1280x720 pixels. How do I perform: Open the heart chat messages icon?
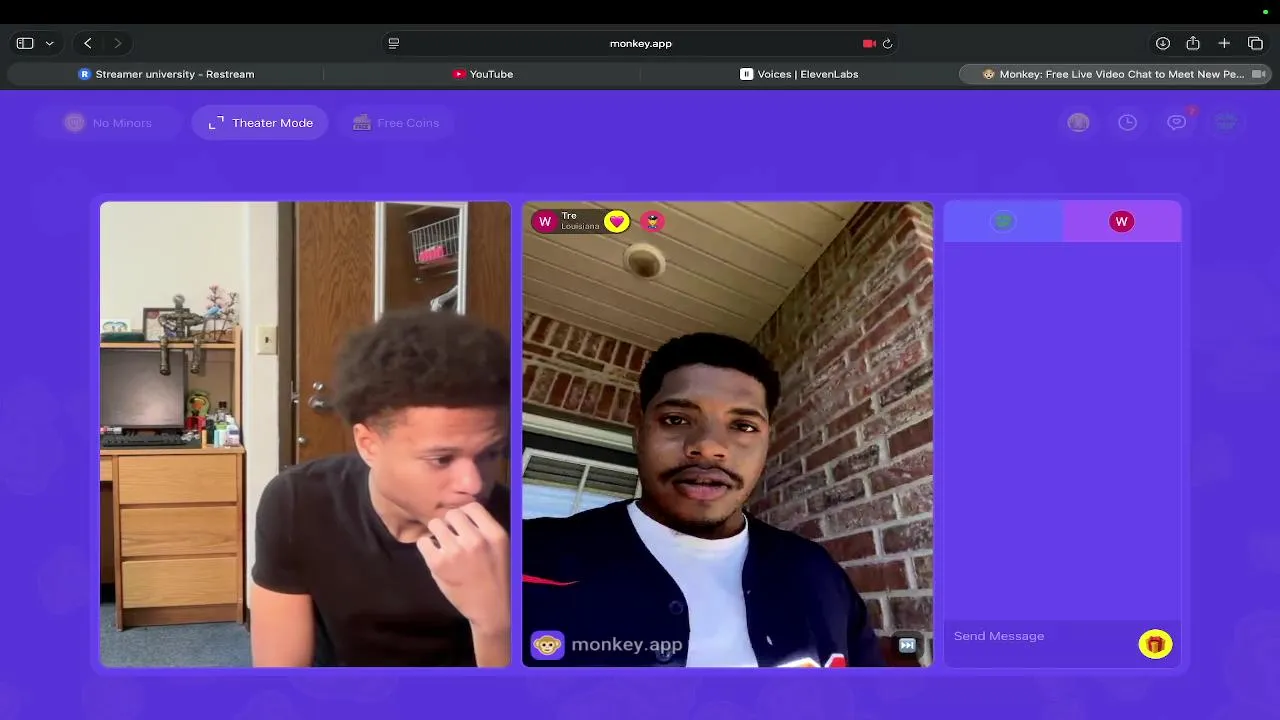click(1177, 122)
